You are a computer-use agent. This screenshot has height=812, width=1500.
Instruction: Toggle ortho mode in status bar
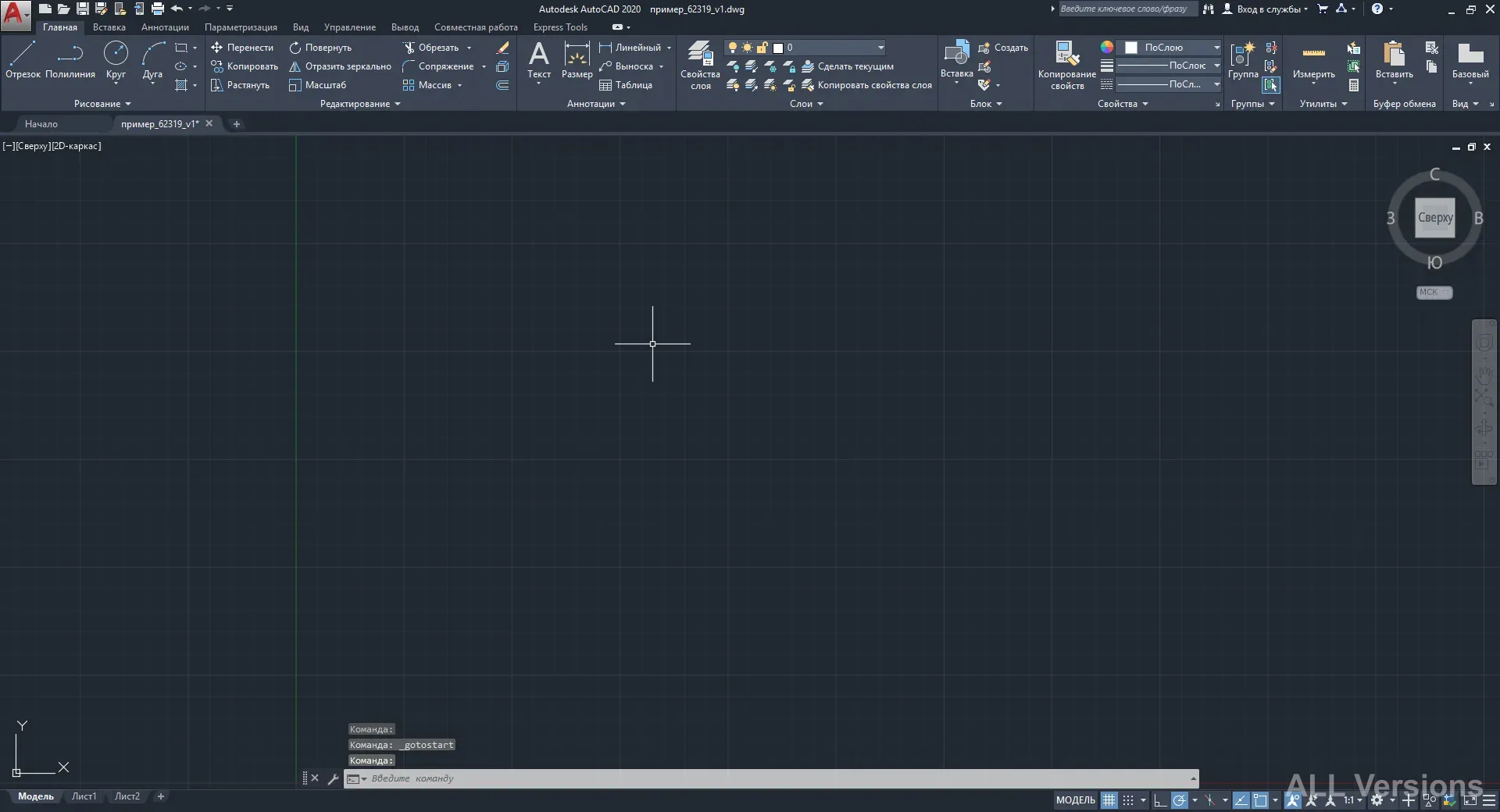[1160, 800]
